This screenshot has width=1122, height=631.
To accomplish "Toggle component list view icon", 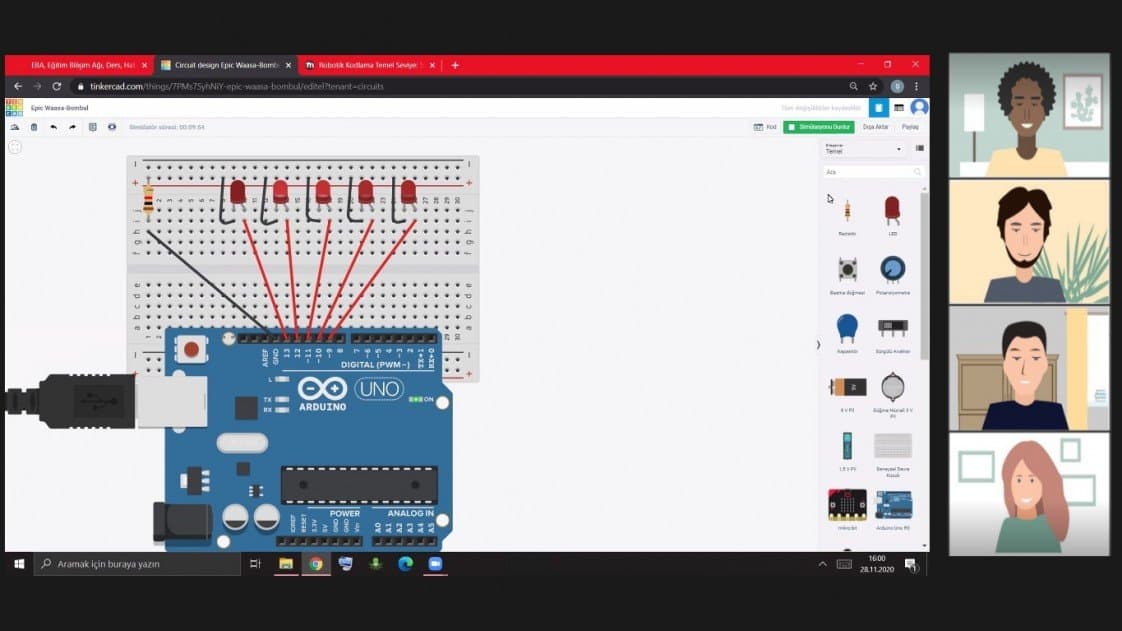I will (x=919, y=149).
